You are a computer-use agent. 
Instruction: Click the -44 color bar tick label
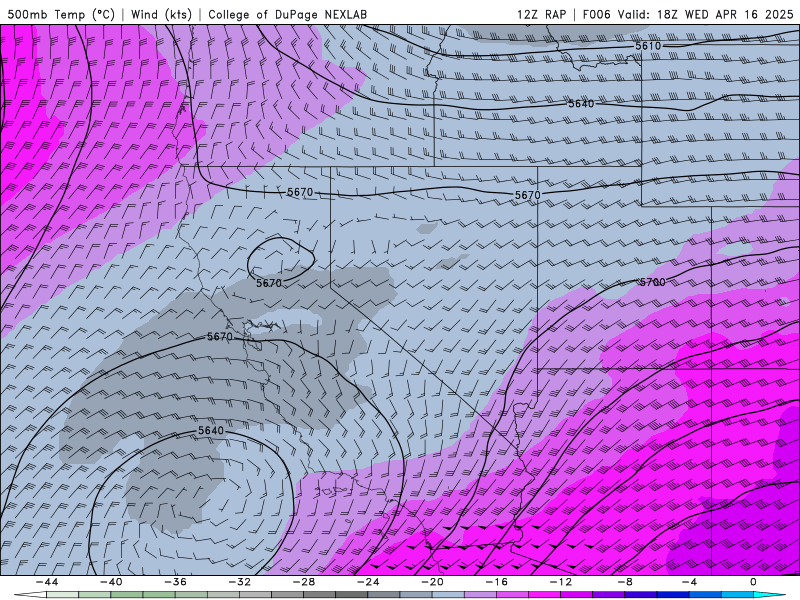pos(47,582)
